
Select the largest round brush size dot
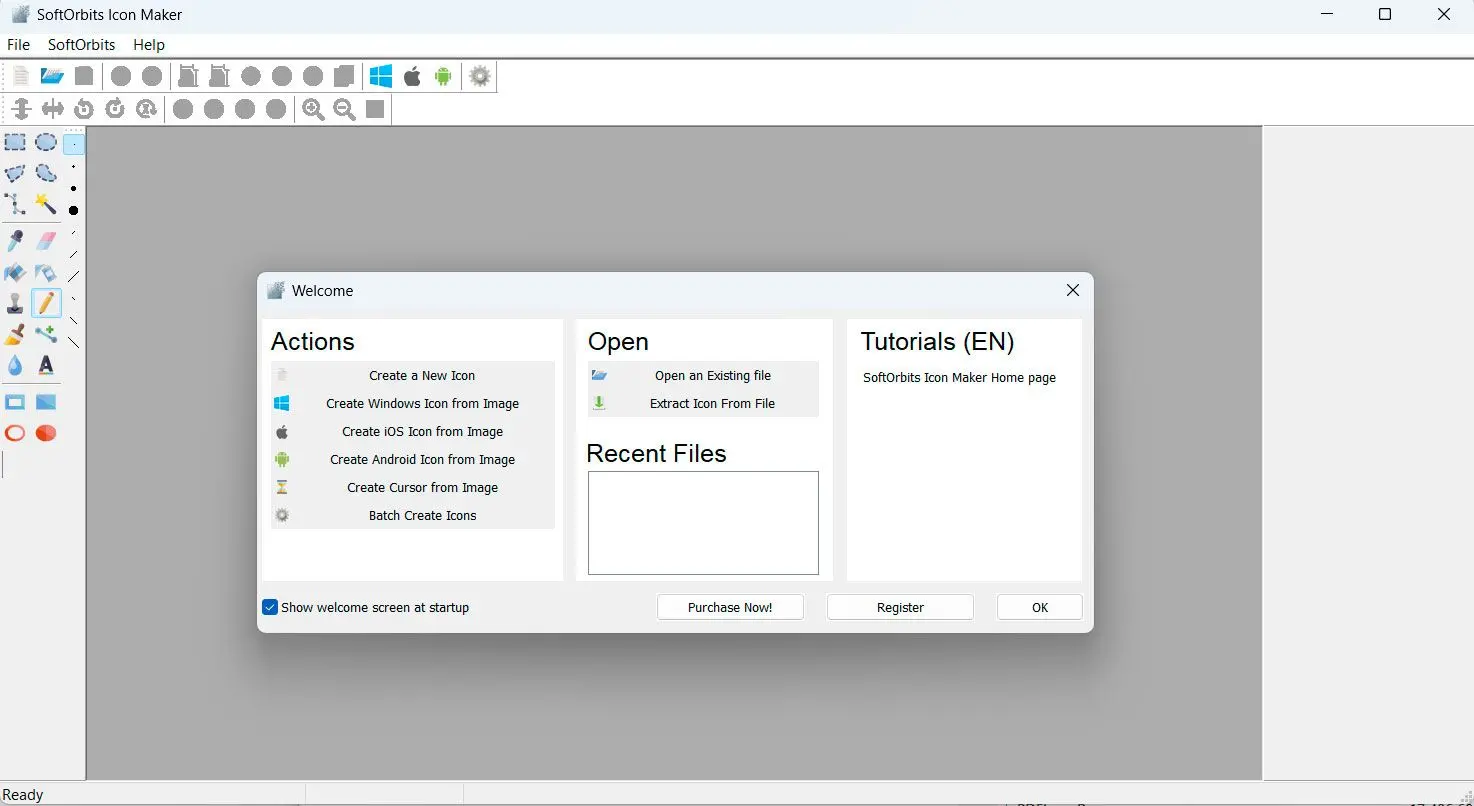click(74, 211)
